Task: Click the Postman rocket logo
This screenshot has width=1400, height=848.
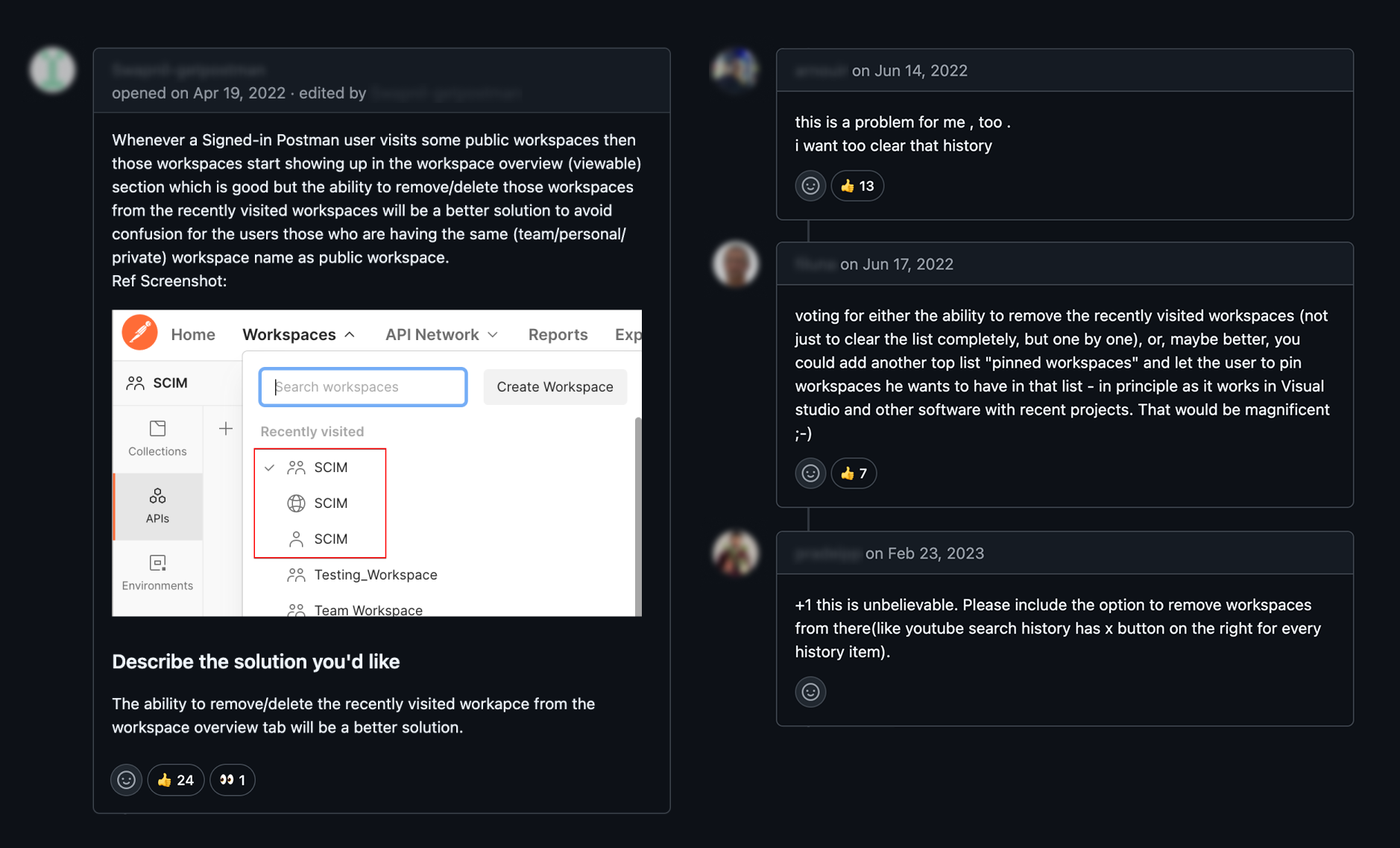Action: [x=139, y=333]
